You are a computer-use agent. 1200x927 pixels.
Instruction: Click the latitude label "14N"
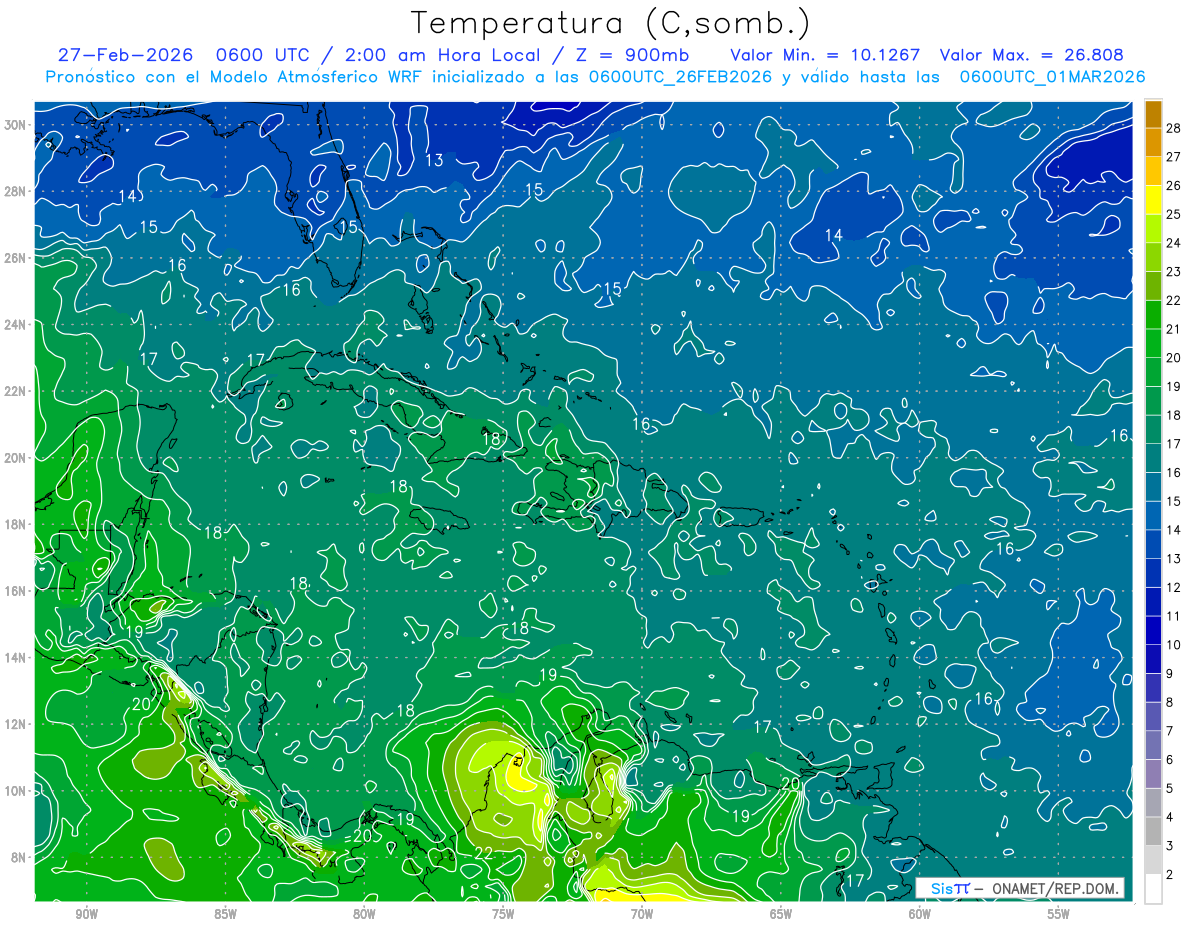coord(16,657)
